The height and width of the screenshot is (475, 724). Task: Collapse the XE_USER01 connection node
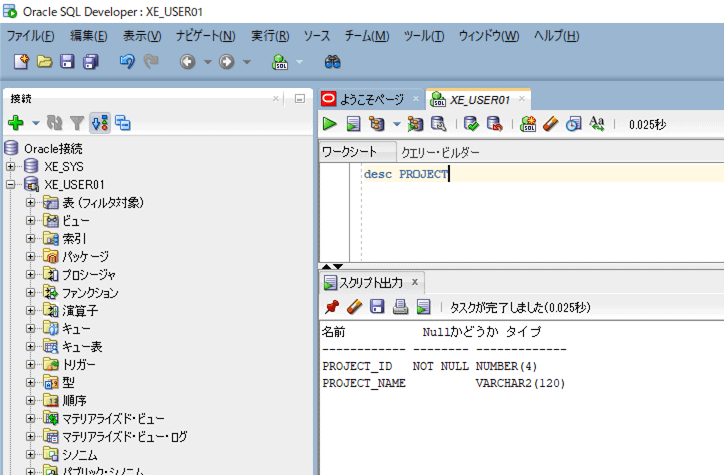coord(11,185)
